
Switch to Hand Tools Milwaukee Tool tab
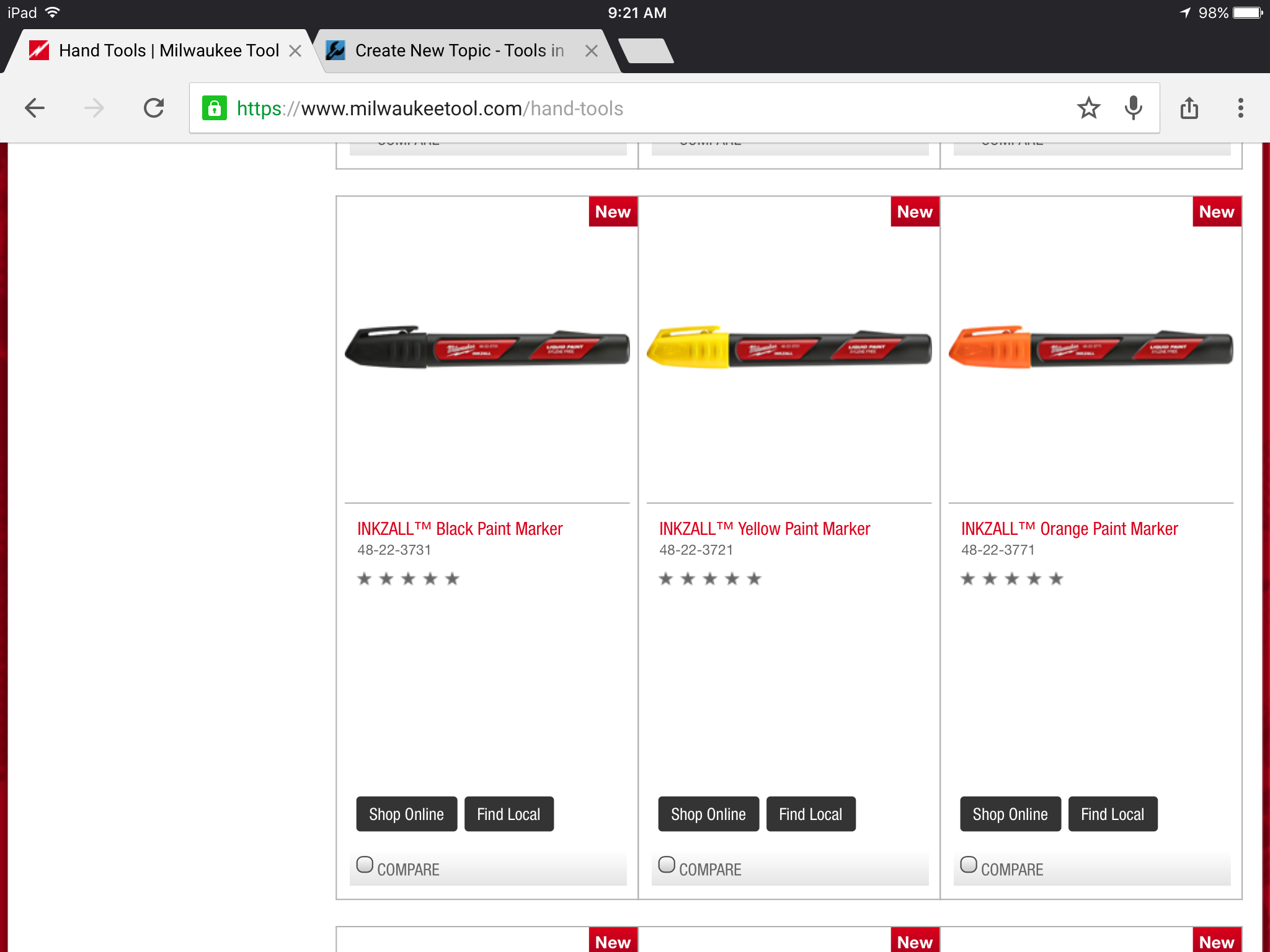[x=158, y=51]
